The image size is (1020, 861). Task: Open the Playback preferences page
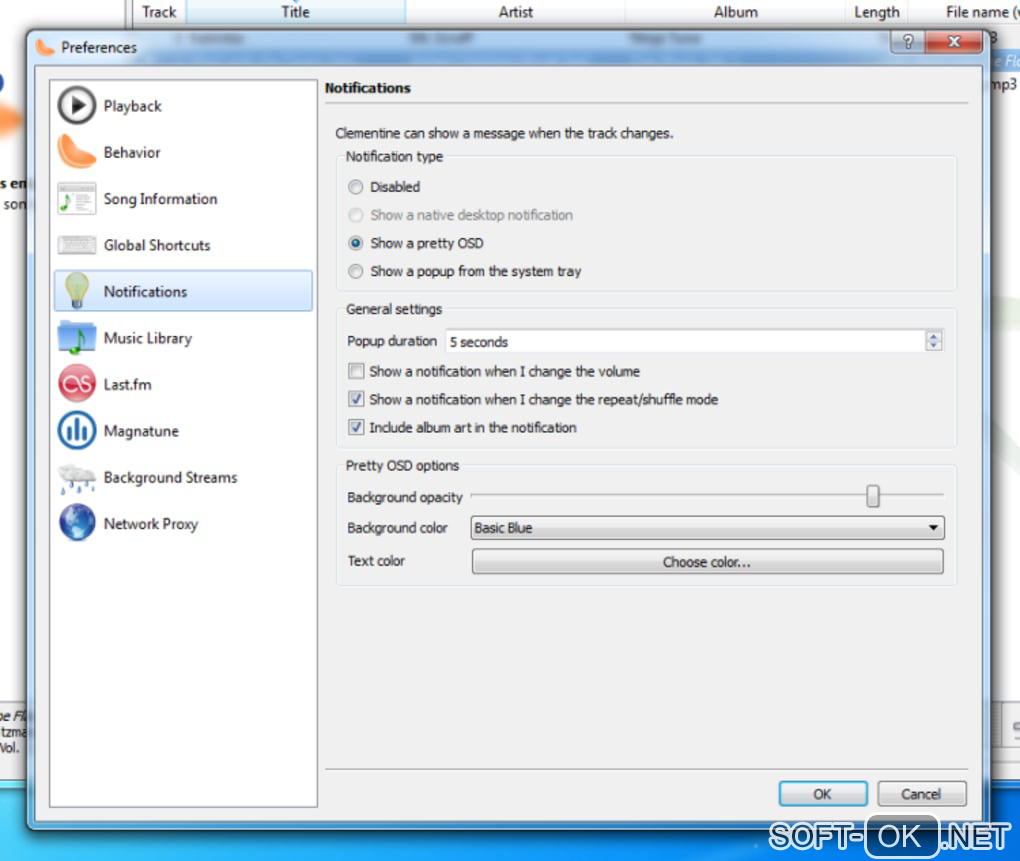[x=183, y=105]
